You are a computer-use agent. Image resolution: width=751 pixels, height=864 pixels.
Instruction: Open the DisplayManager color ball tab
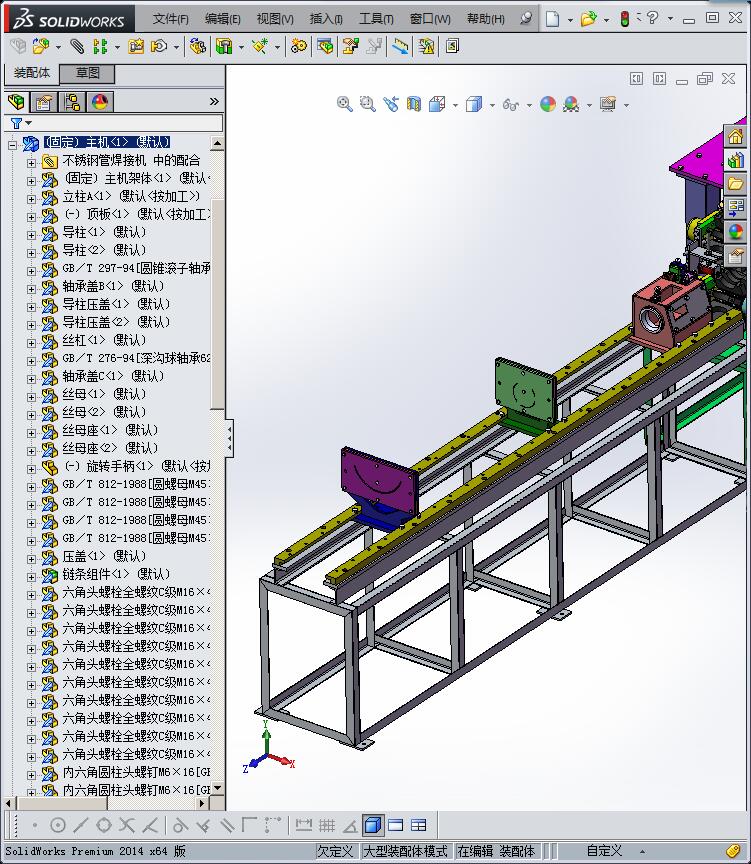point(100,102)
